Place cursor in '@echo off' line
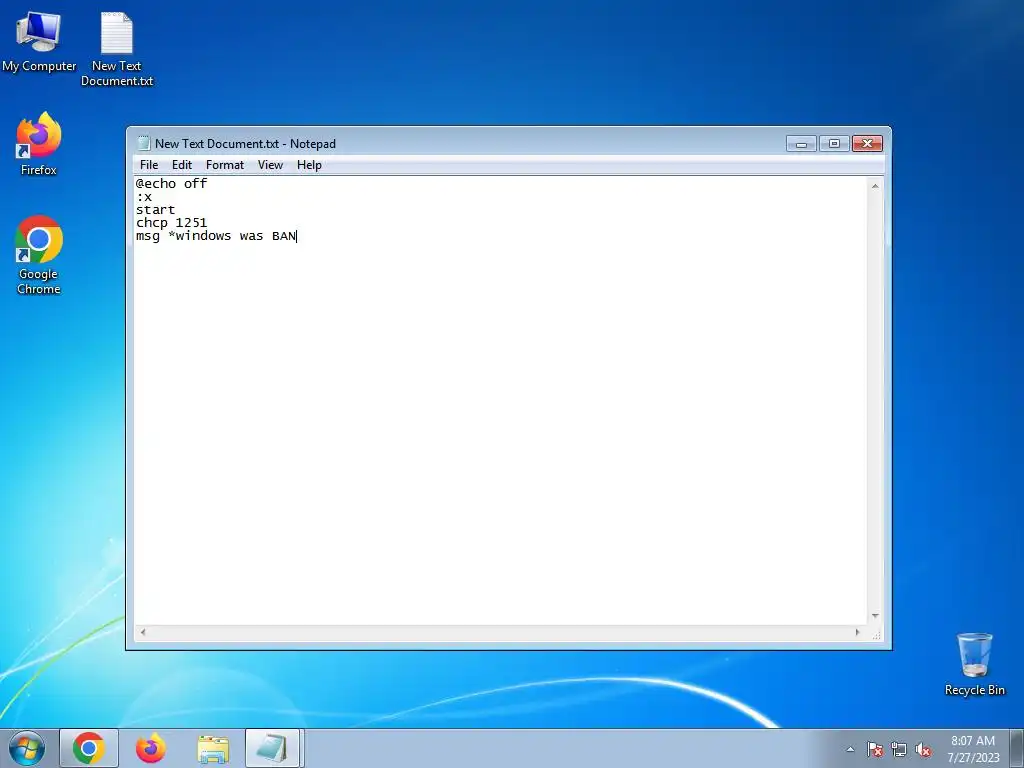1024x768 pixels. 171,184
